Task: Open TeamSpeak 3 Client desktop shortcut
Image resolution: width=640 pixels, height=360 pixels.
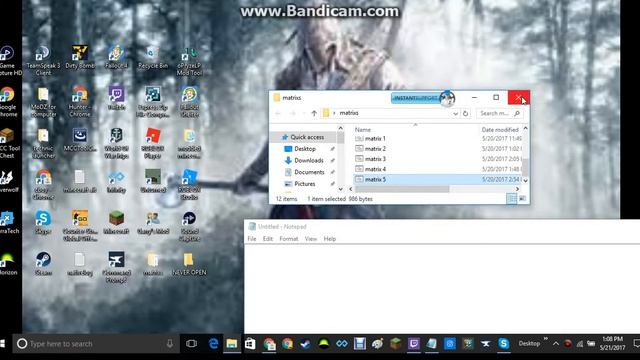Action: [x=43, y=61]
